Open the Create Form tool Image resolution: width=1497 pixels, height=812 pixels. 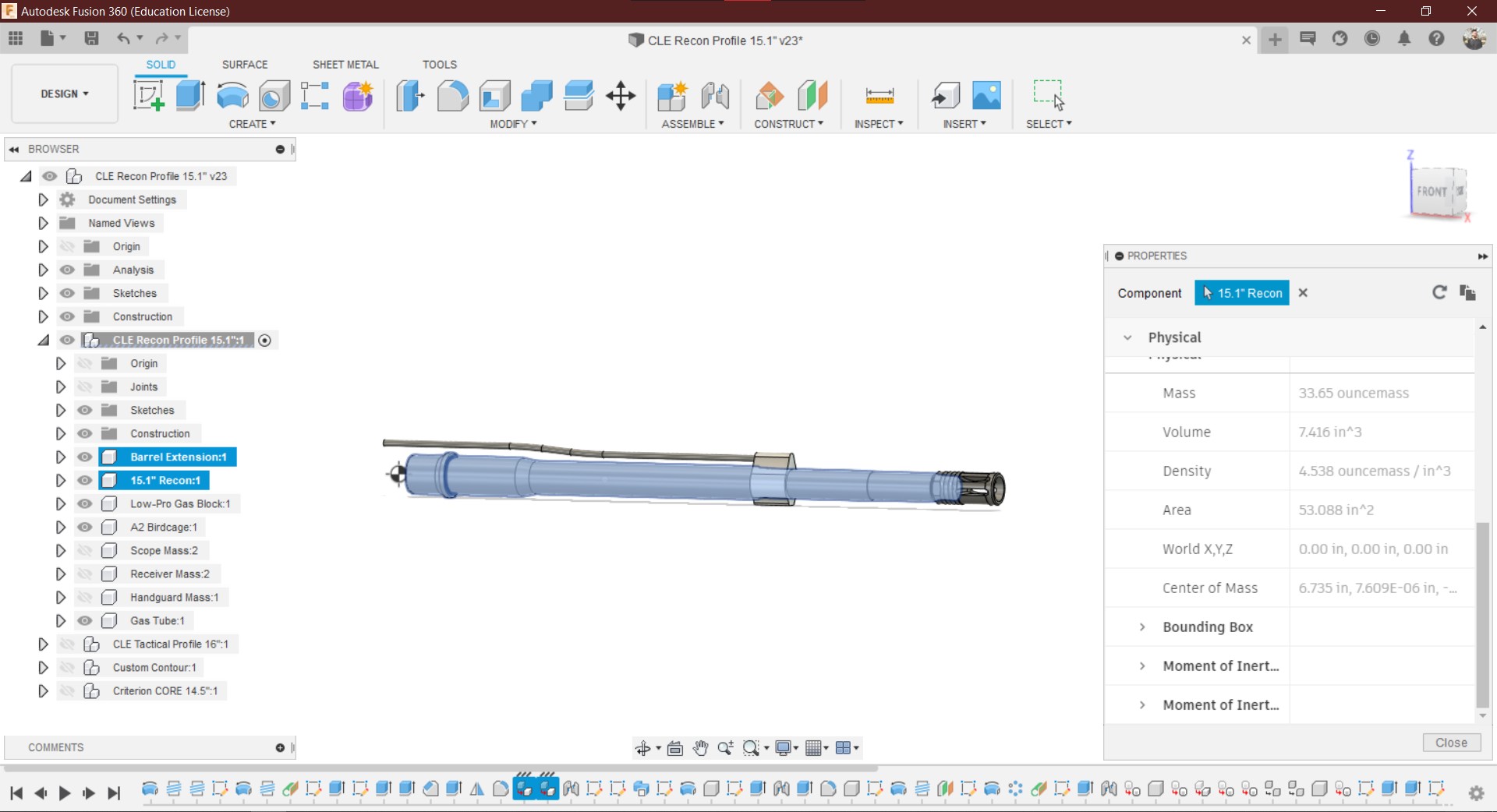(x=358, y=96)
